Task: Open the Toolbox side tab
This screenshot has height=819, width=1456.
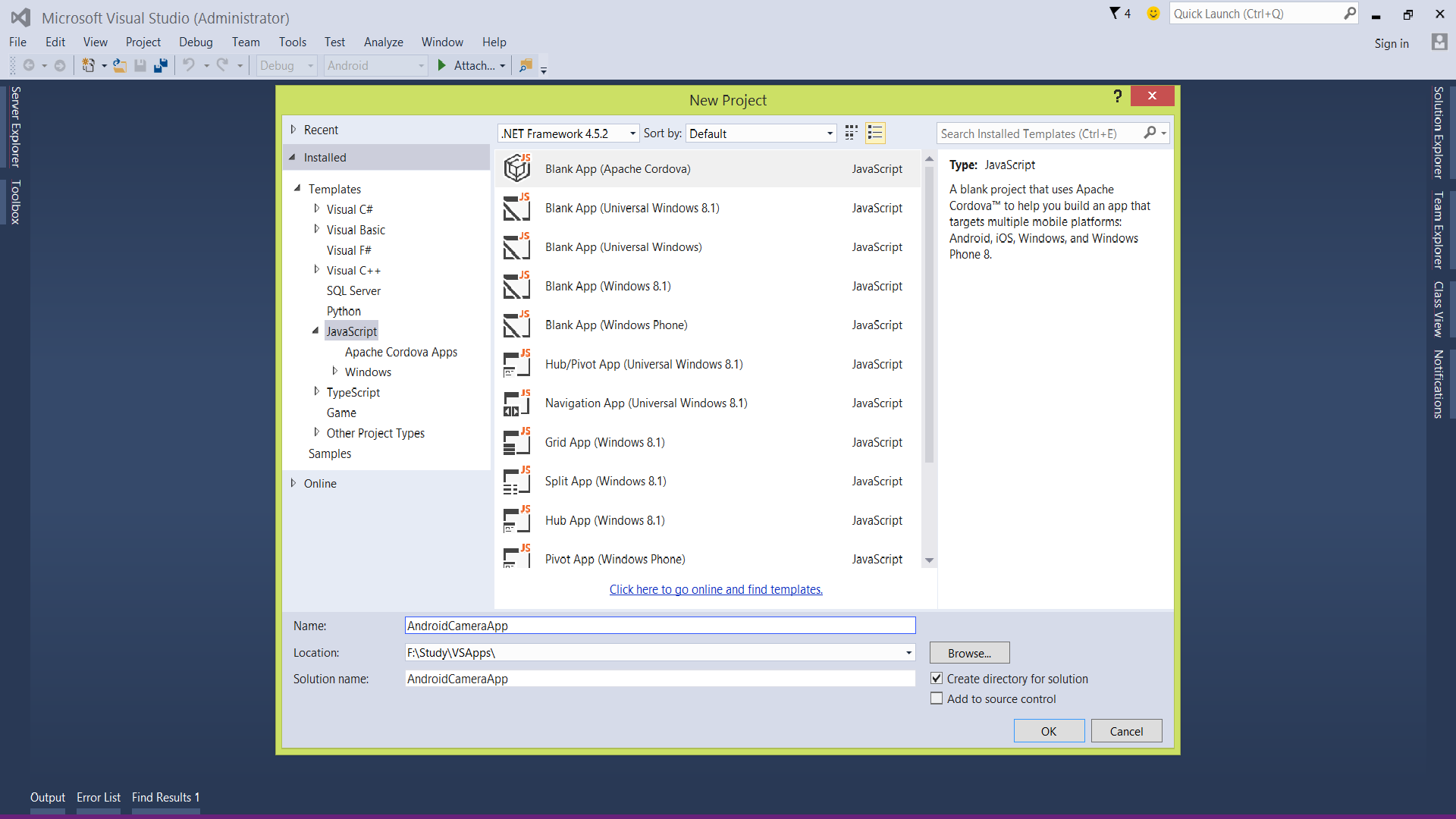Action: (x=15, y=202)
